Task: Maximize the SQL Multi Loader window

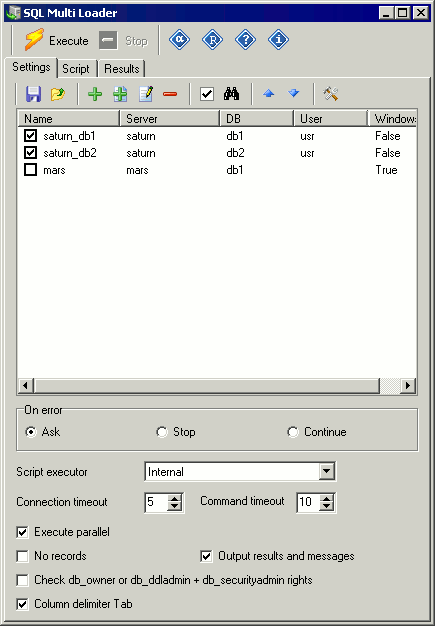Action: [403, 13]
